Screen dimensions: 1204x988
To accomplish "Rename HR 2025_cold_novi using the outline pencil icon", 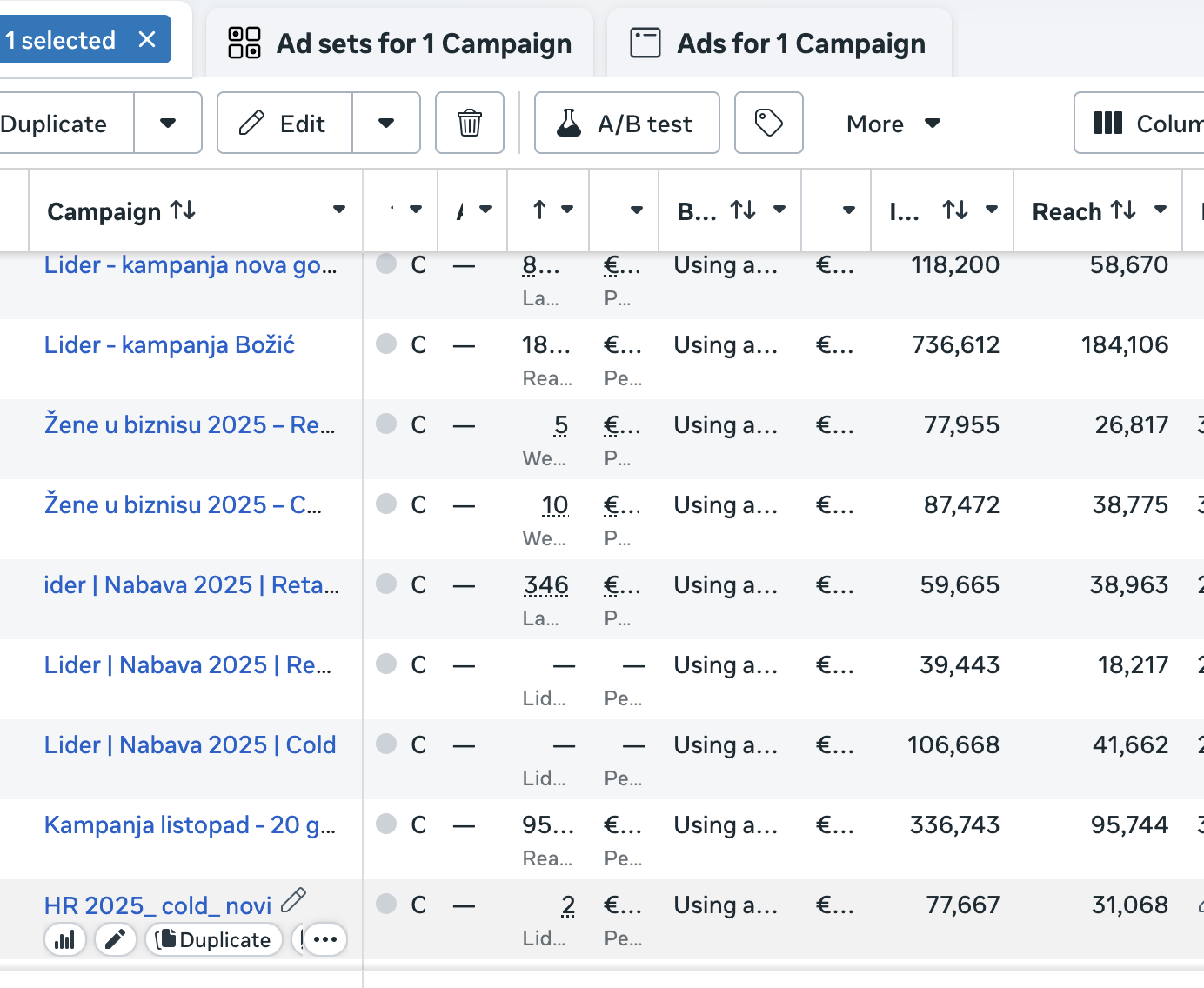I will click(294, 900).
